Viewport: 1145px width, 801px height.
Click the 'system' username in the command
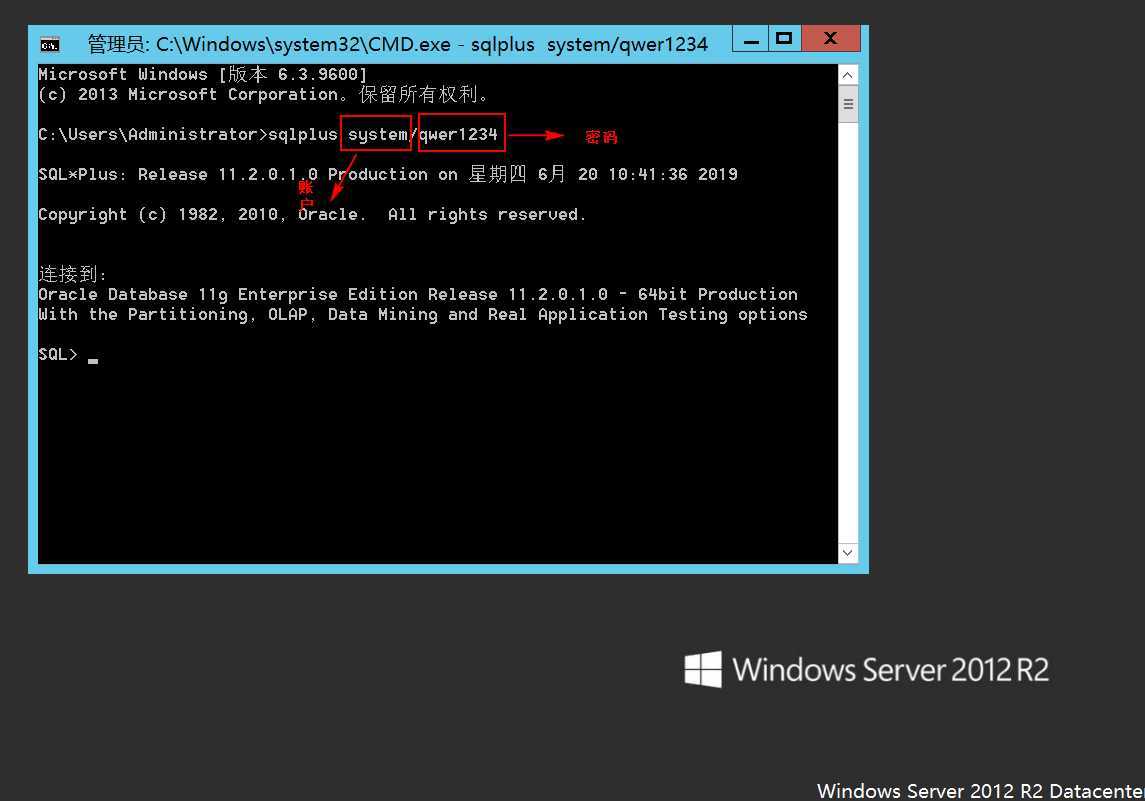pos(377,134)
